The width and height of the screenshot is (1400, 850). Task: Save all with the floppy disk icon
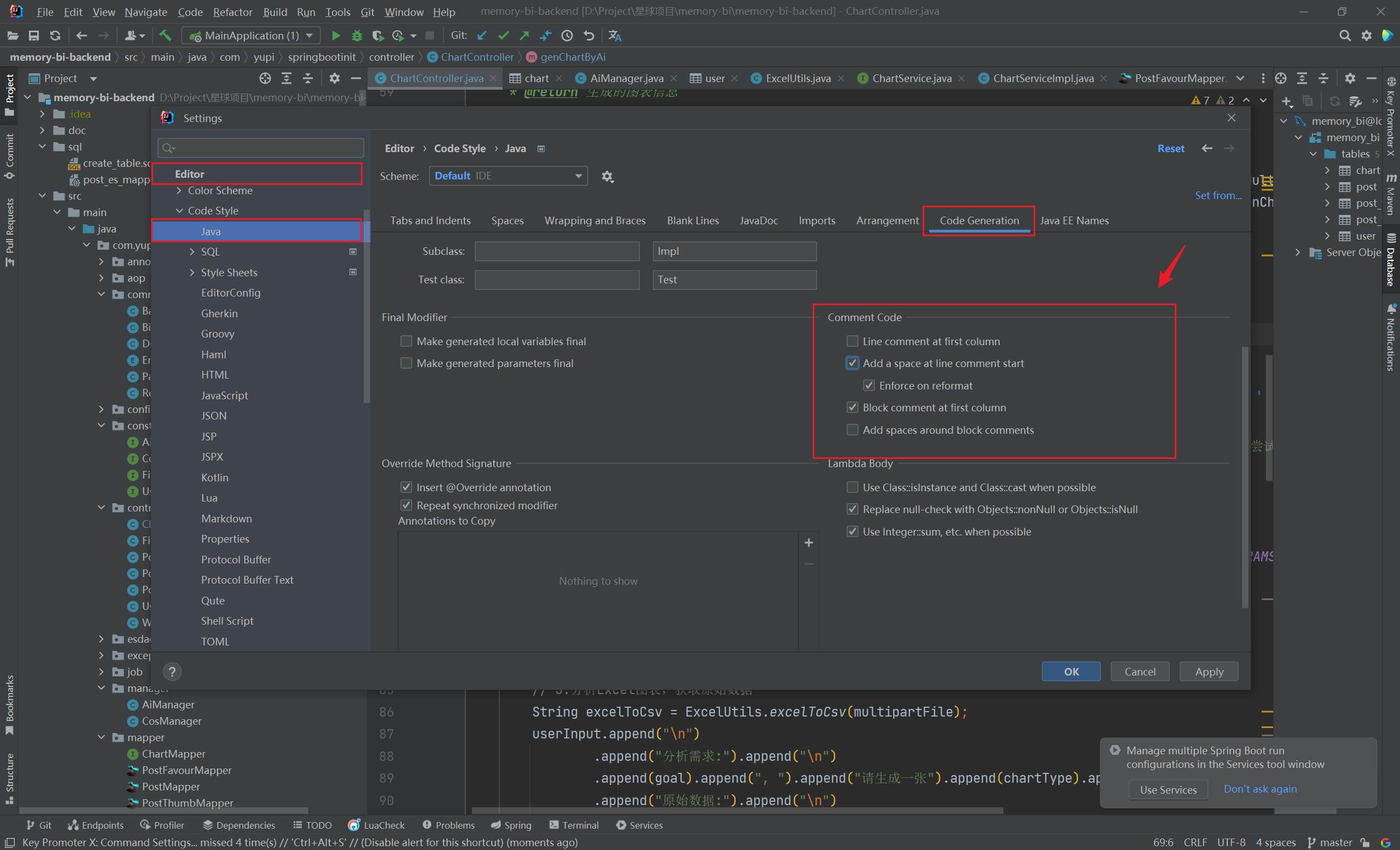(34, 36)
